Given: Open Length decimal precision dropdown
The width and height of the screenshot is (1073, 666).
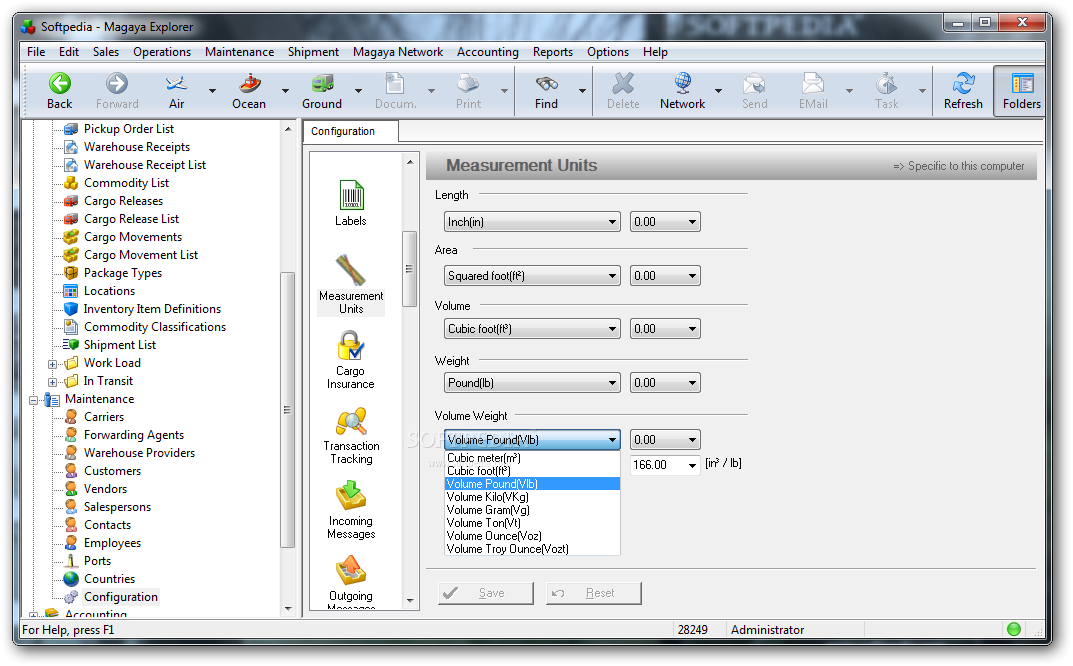Looking at the screenshot, I should click(665, 222).
